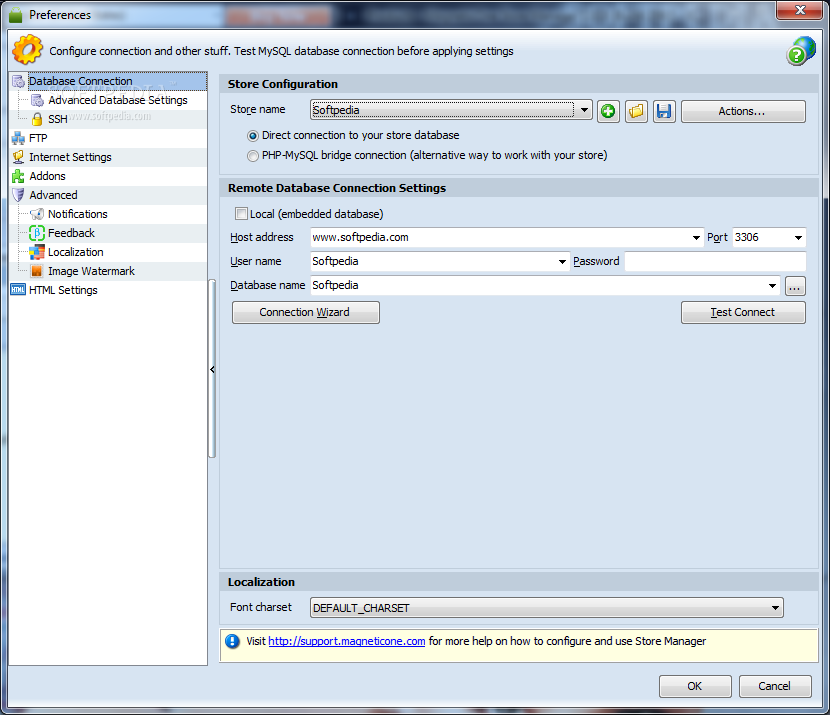The height and width of the screenshot is (715, 830).
Task: Go to SSH settings
Action: (58, 119)
